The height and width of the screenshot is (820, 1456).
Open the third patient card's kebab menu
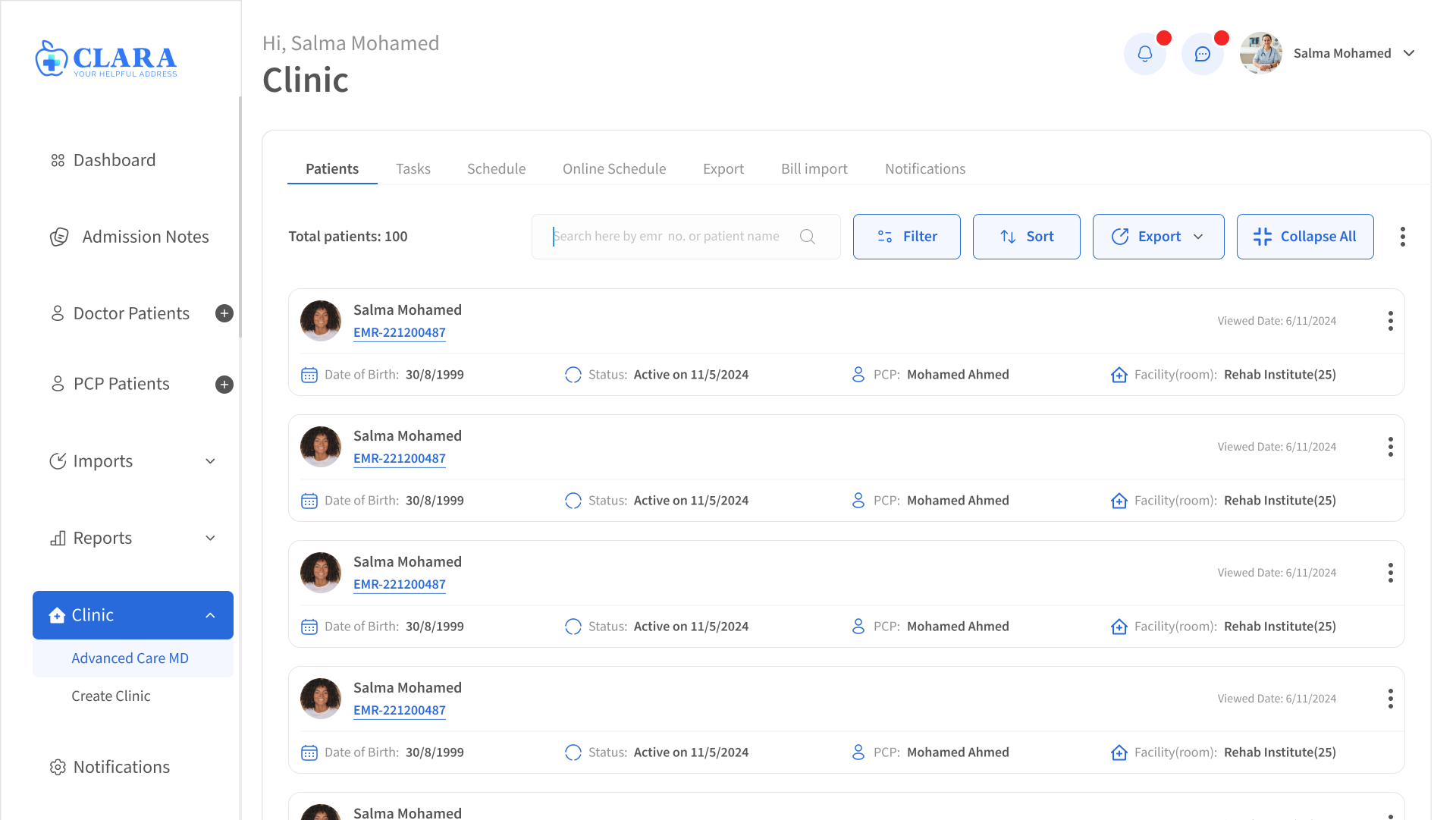(x=1390, y=573)
